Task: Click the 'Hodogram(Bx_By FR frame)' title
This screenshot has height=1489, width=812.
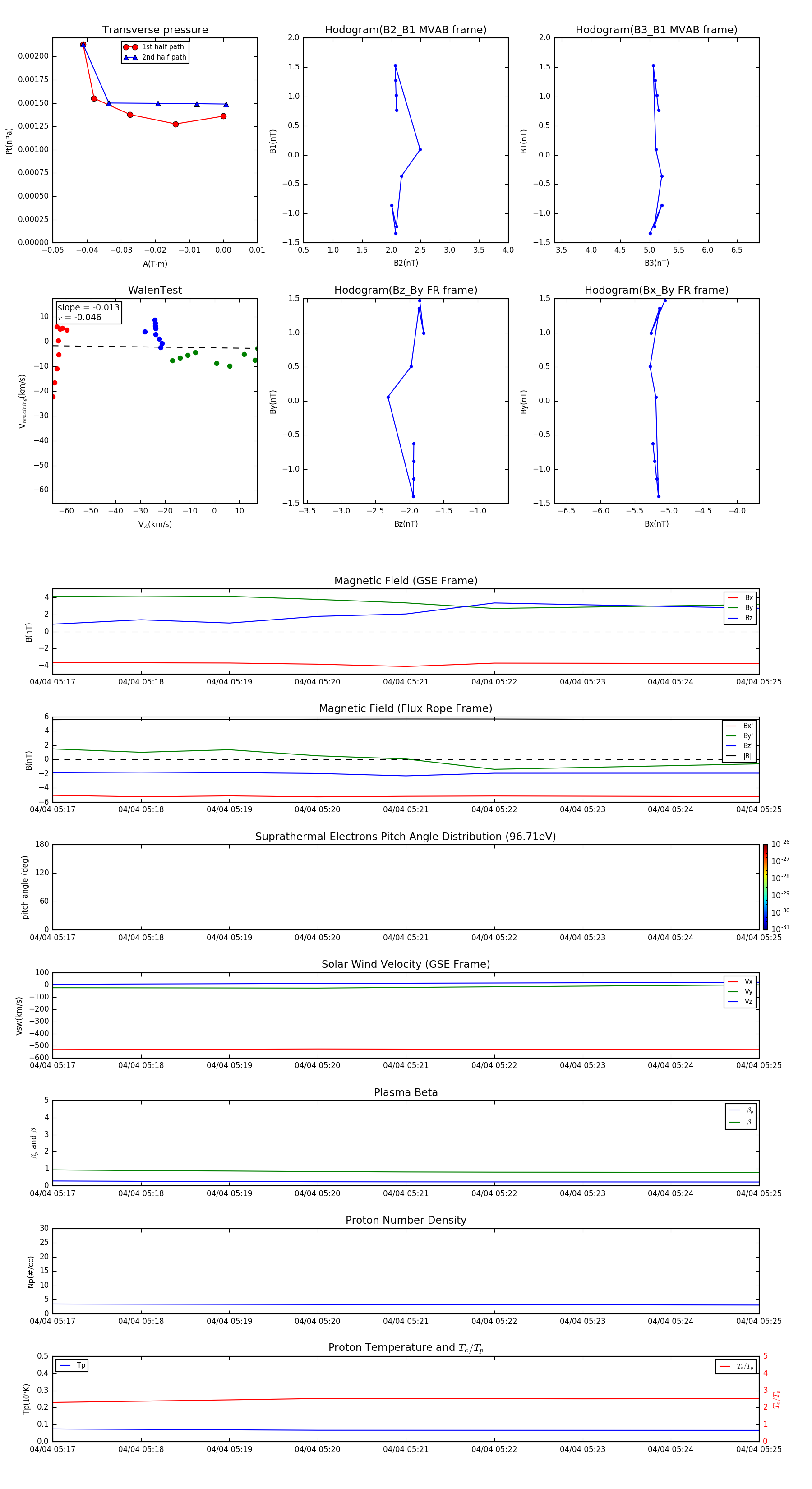Action: click(x=656, y=290)
